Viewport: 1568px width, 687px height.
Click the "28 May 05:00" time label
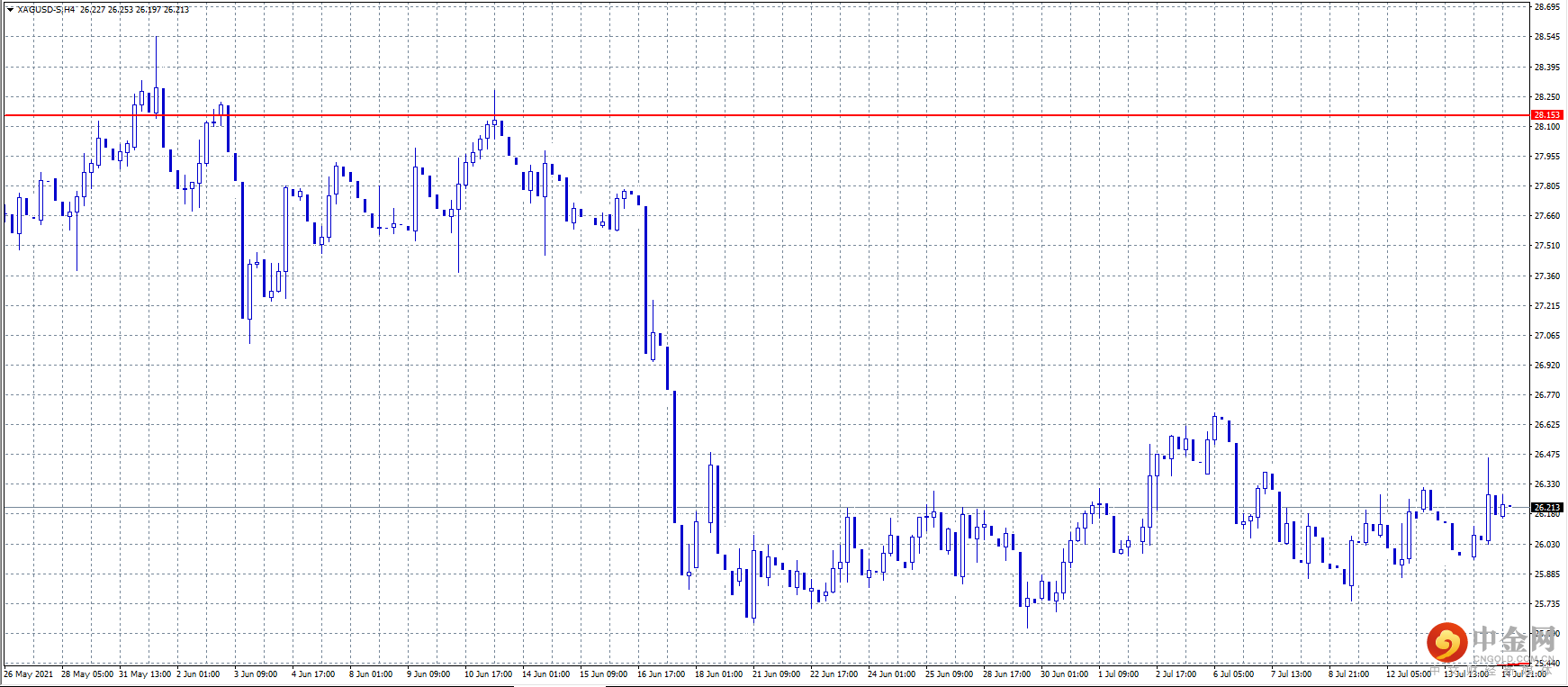tap(87, 674)
